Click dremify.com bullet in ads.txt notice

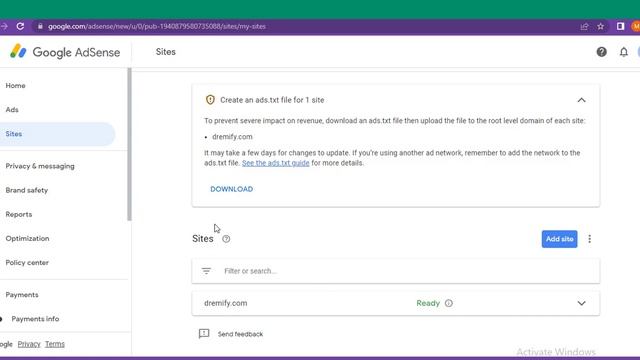232,137
